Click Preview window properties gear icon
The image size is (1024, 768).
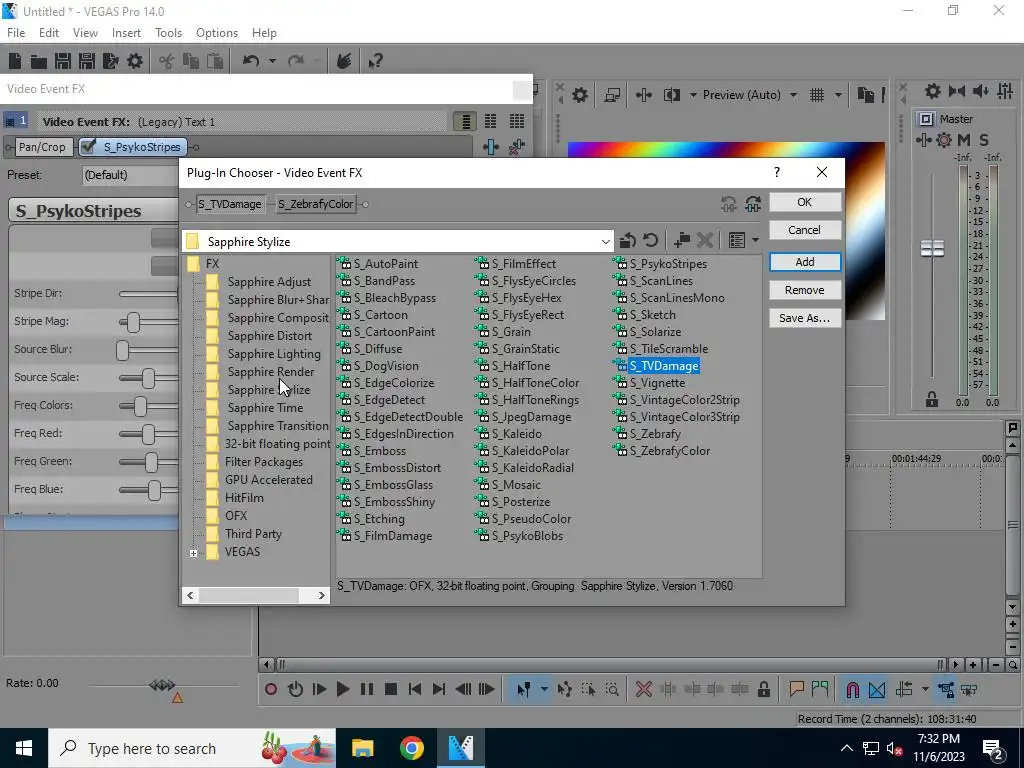tap(579, 95)
